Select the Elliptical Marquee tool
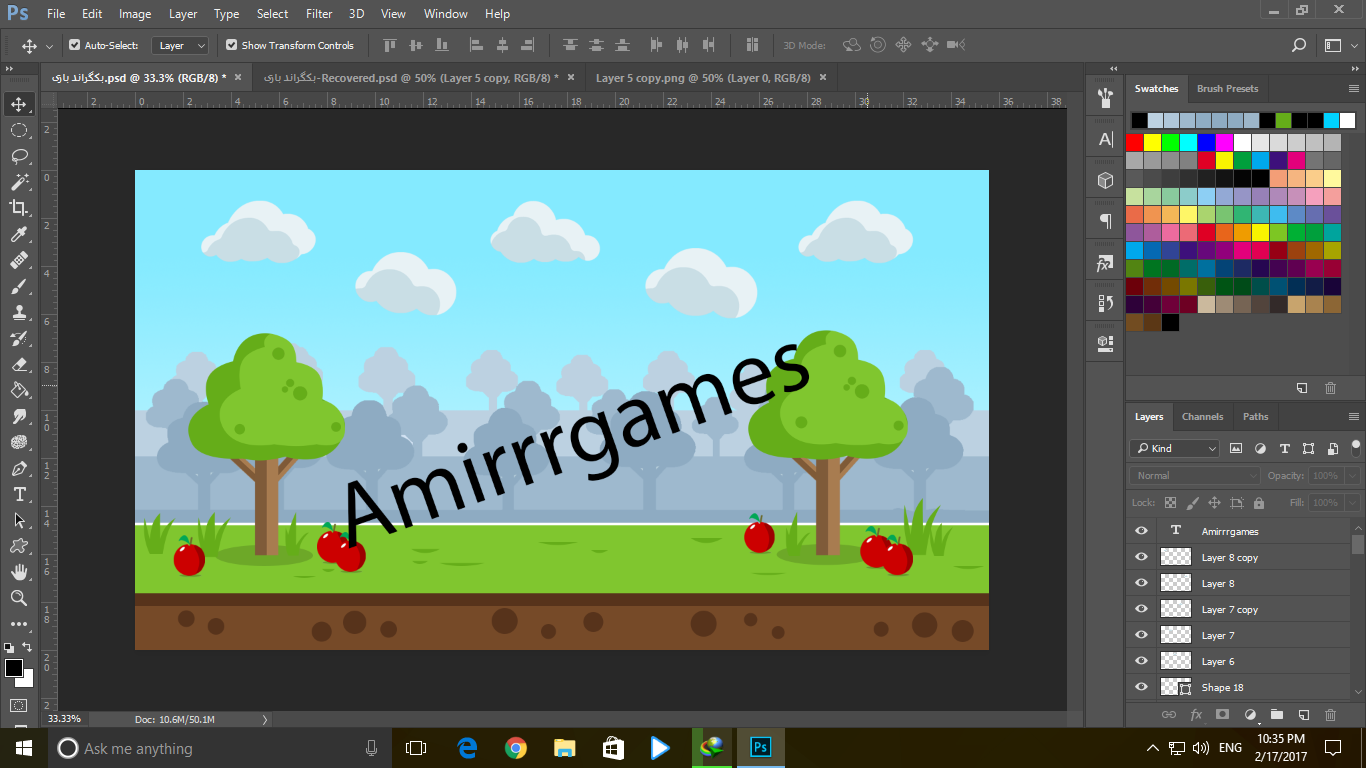This screenshot has height=768, width=1366. point(19,130)
